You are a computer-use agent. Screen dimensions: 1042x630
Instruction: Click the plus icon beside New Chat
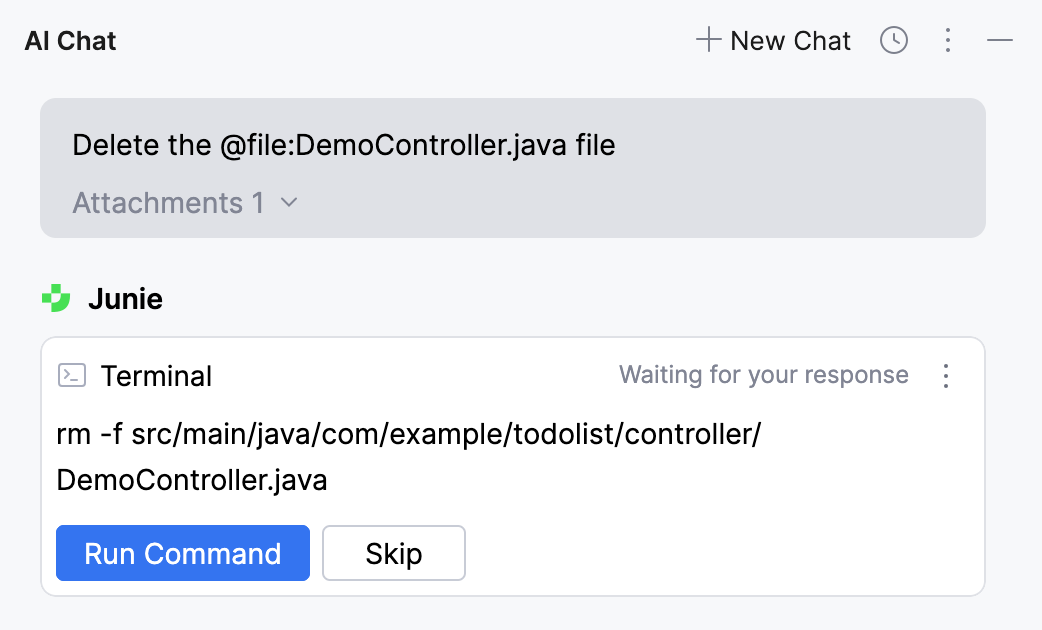tap(708, 40)
